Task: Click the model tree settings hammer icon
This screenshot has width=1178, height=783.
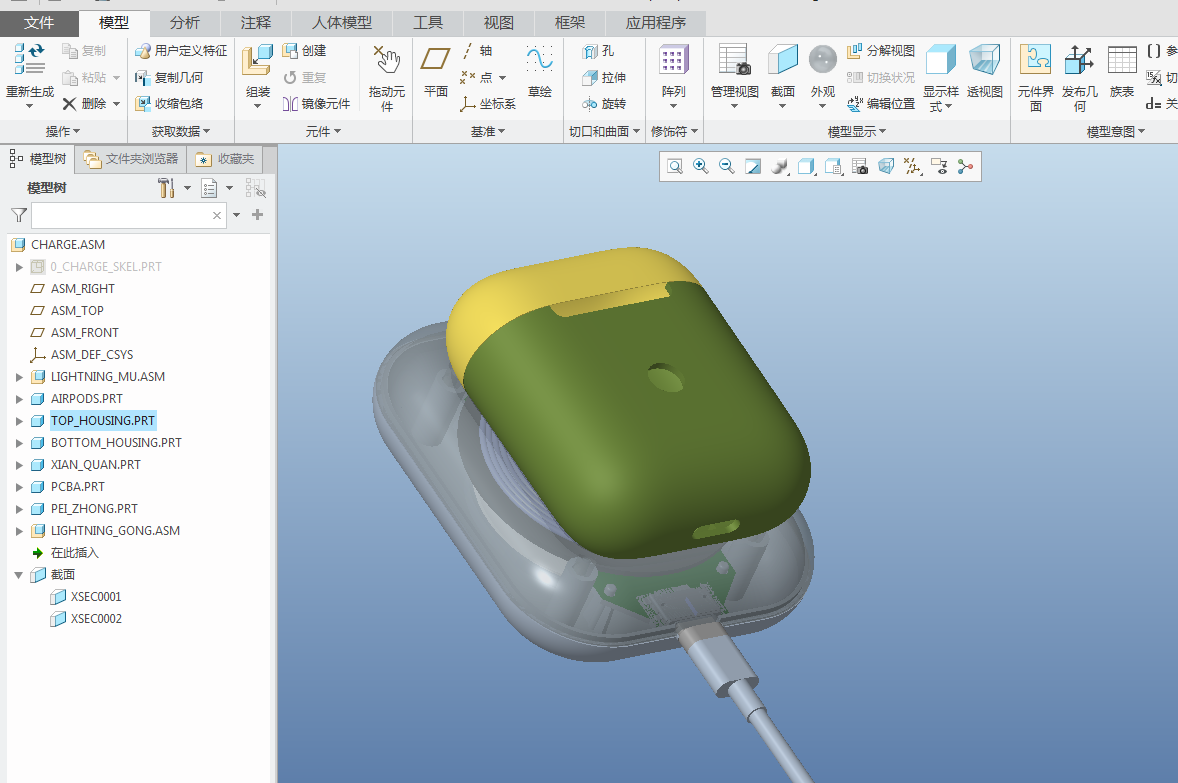Action: (166, 188)
